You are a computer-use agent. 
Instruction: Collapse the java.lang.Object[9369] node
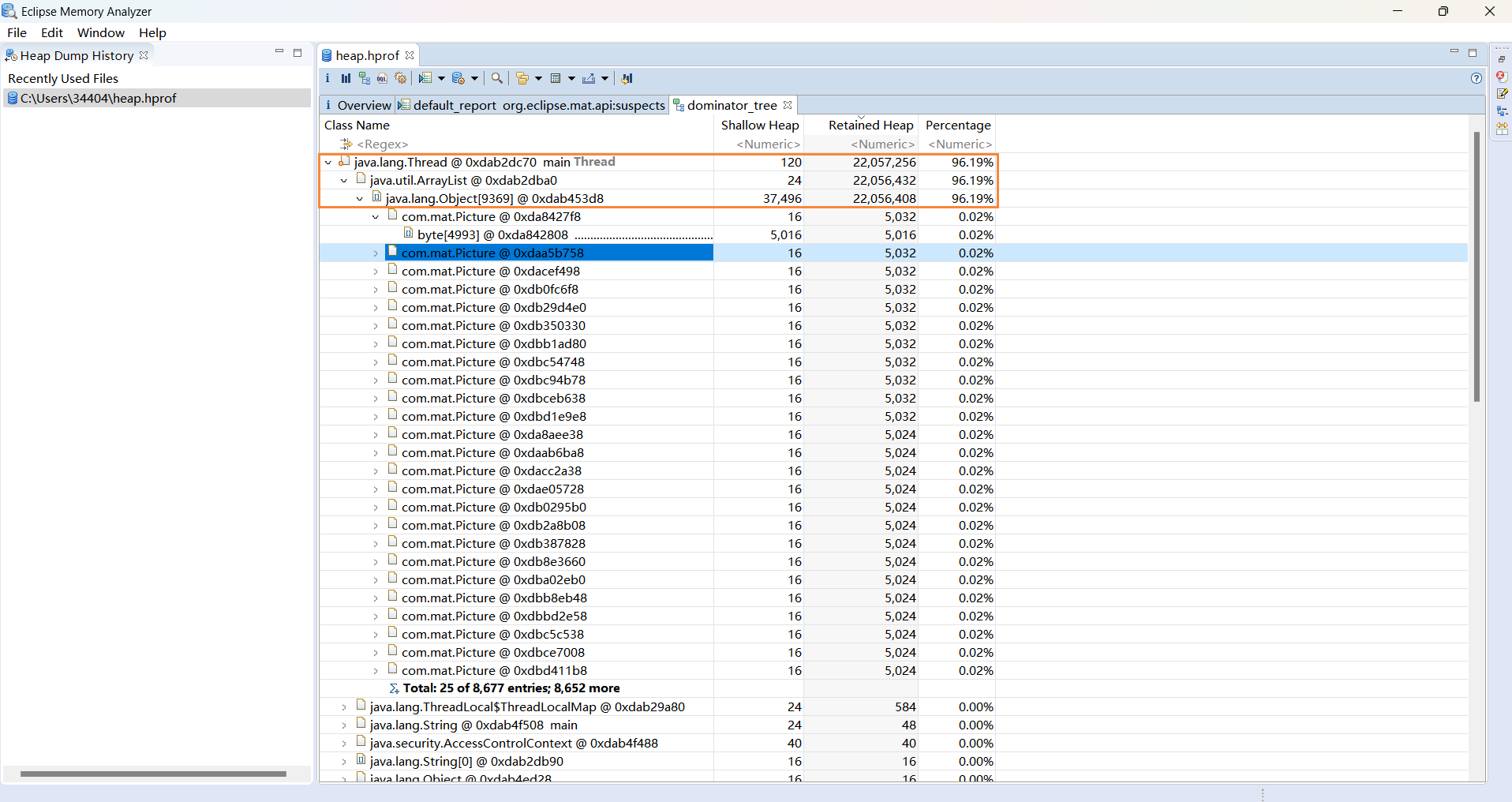(x=360, y=199)
